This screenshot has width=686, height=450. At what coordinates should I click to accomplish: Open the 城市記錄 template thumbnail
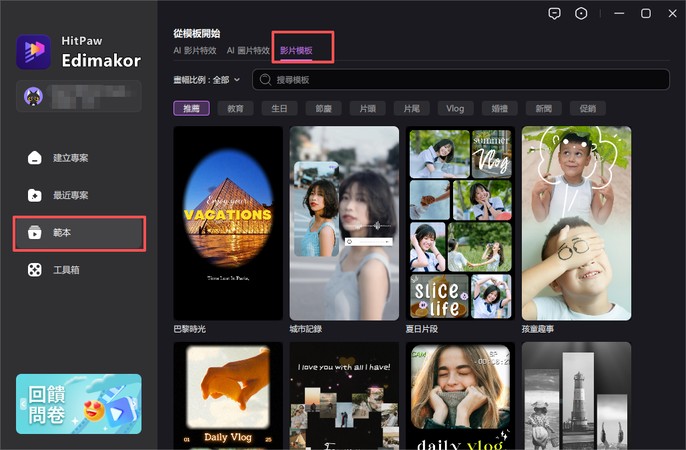[344, 223]
